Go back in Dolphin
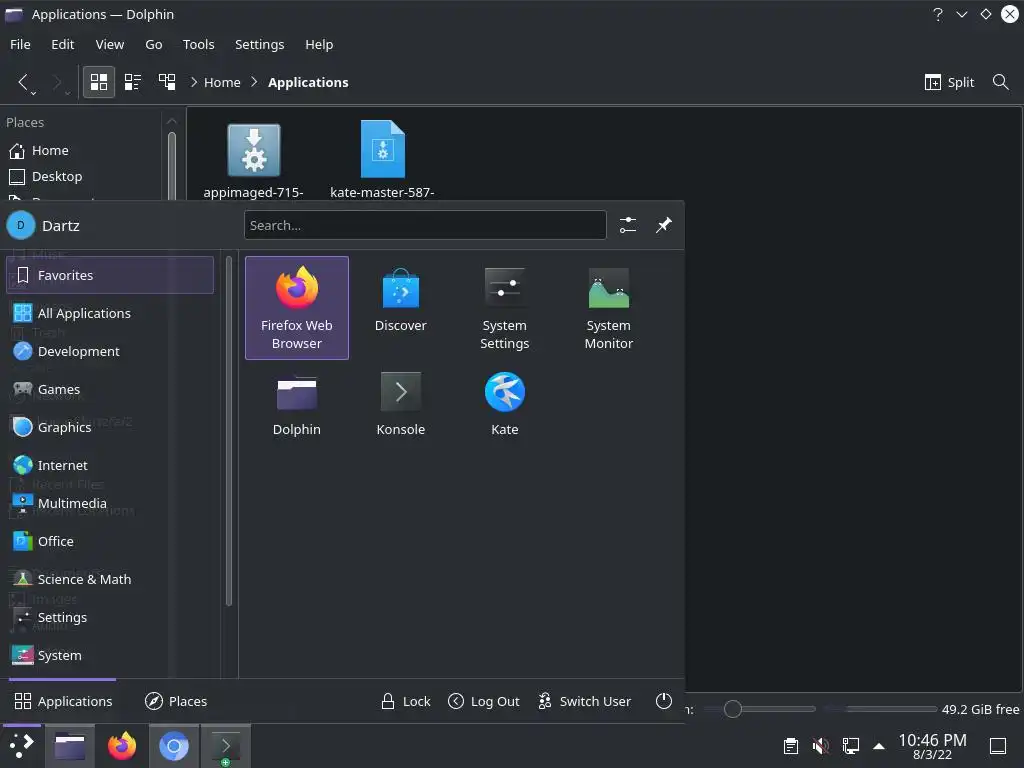 click(x=24, y=82)
